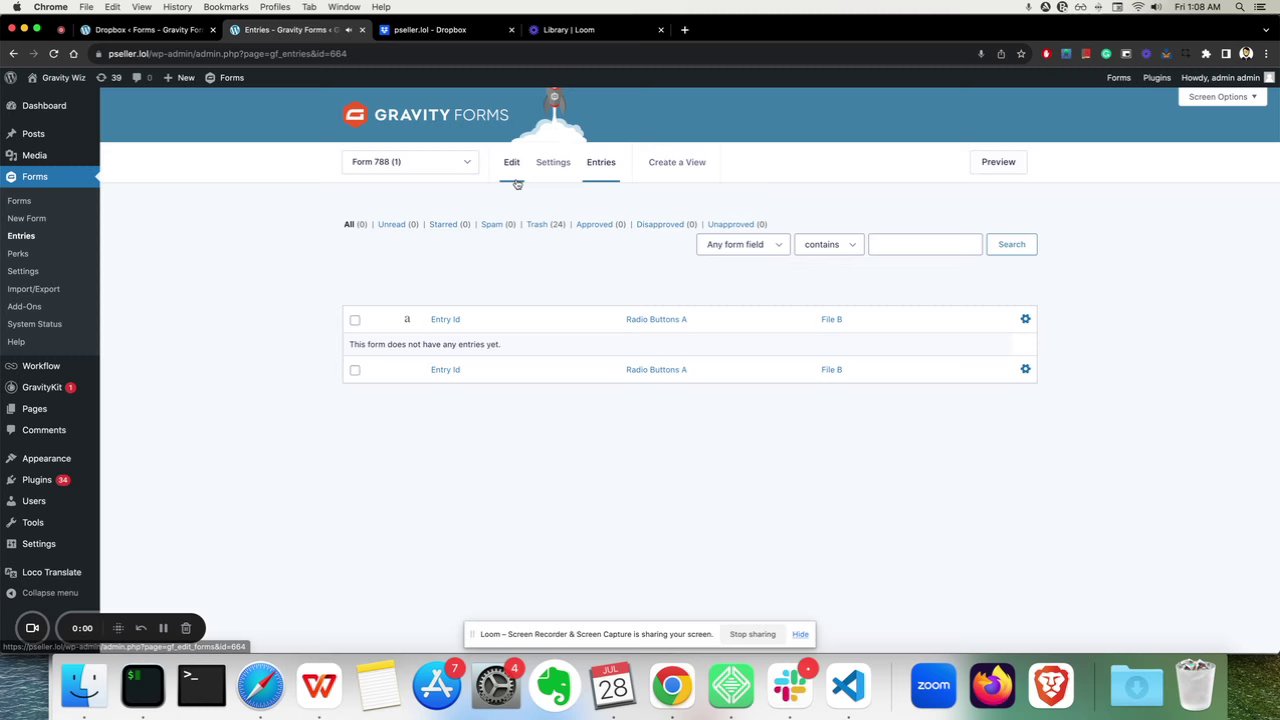The image size is (1280, 720).
Task: Click the WordPress logo in admin bar
Action: (10, 77)
